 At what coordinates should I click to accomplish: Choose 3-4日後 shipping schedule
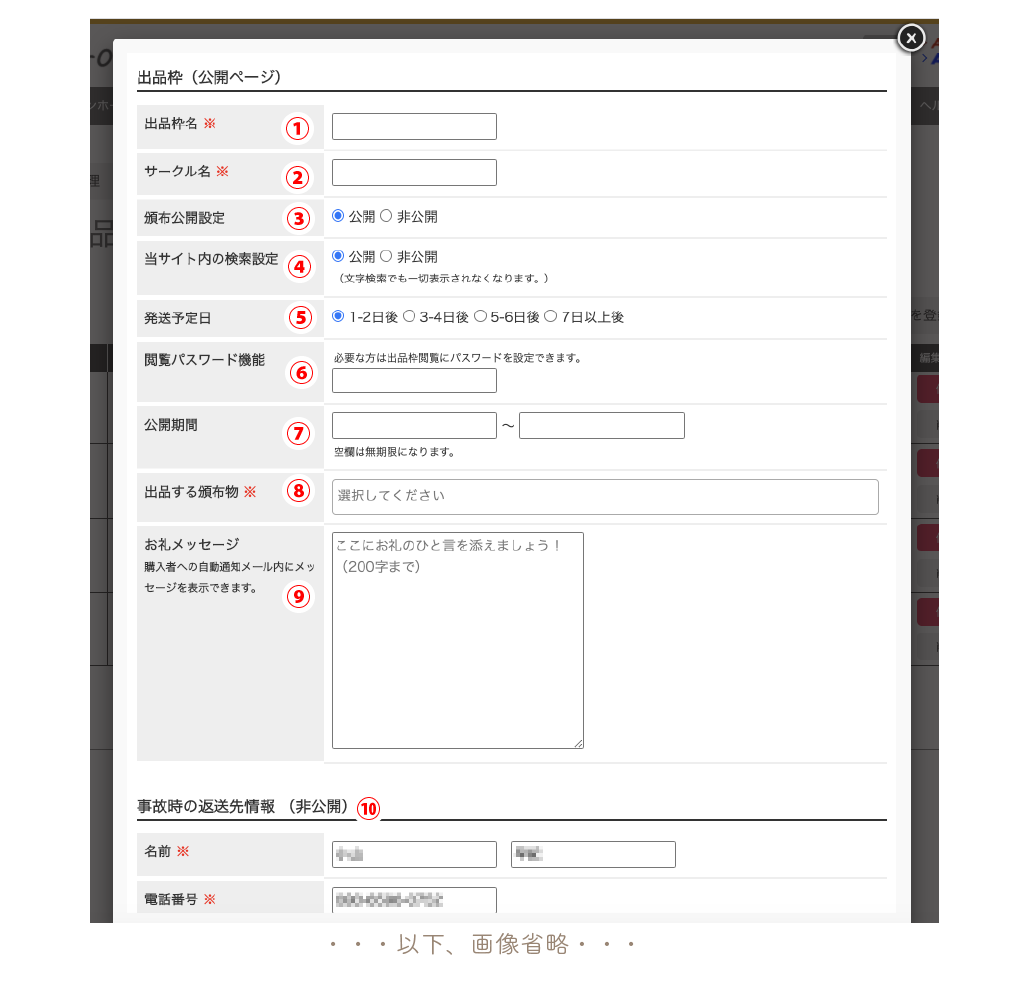pos(409,316)
